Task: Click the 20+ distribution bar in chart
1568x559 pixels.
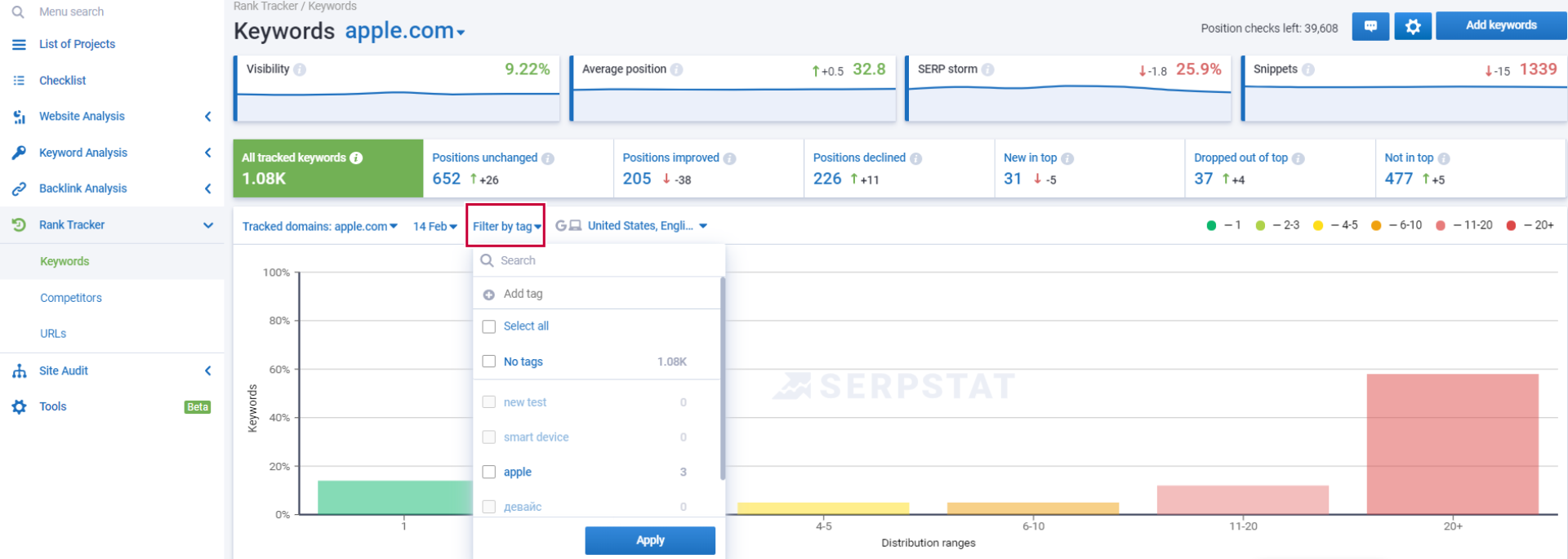Action: tap(1453, 444)
